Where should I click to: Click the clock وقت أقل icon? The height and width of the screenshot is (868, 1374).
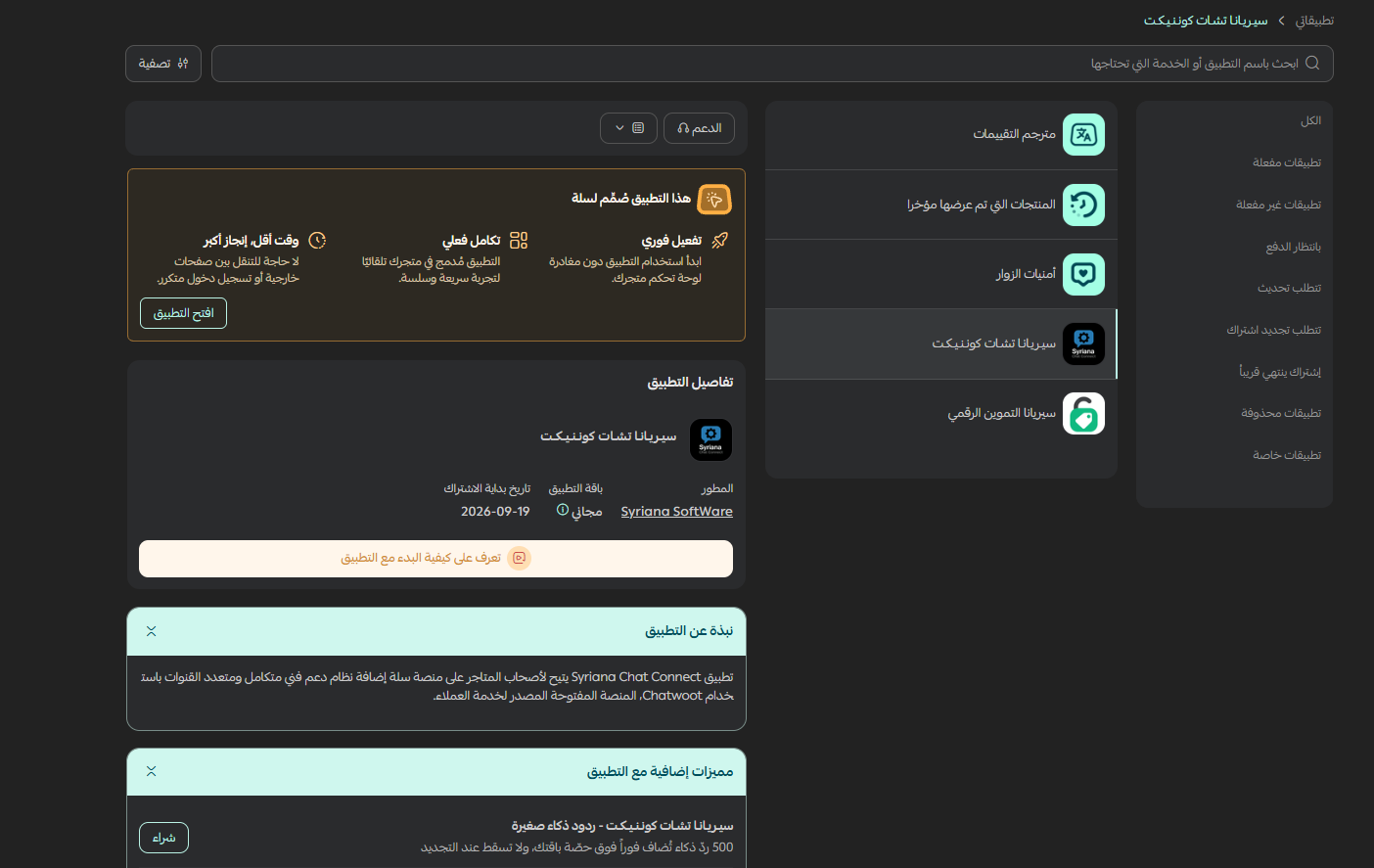(317, 240)
